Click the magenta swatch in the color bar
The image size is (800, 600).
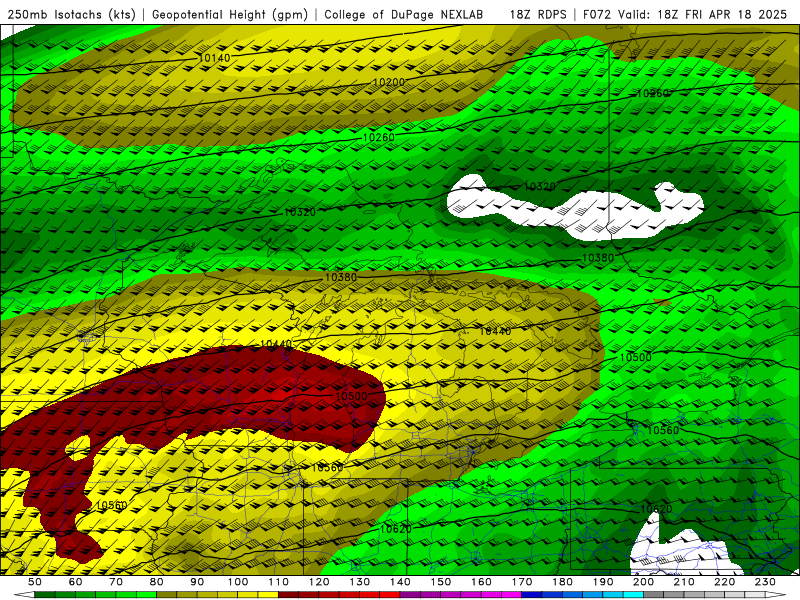click(x=512, y=595)
